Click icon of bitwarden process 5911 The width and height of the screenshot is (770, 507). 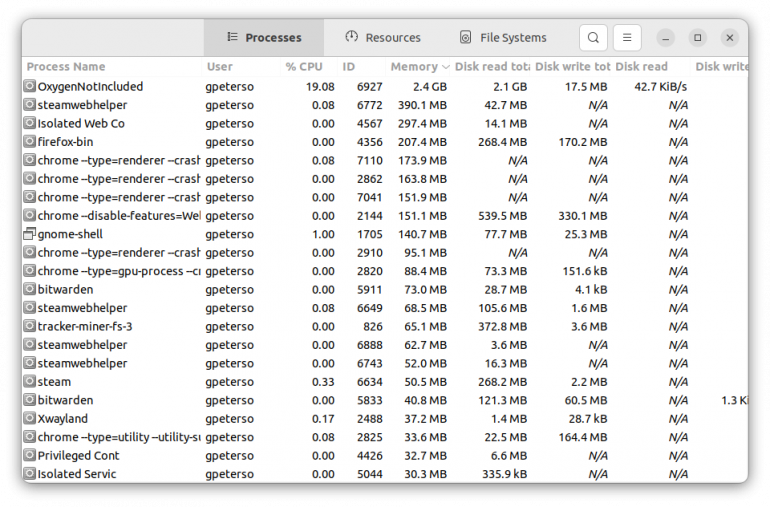point(30,289)
